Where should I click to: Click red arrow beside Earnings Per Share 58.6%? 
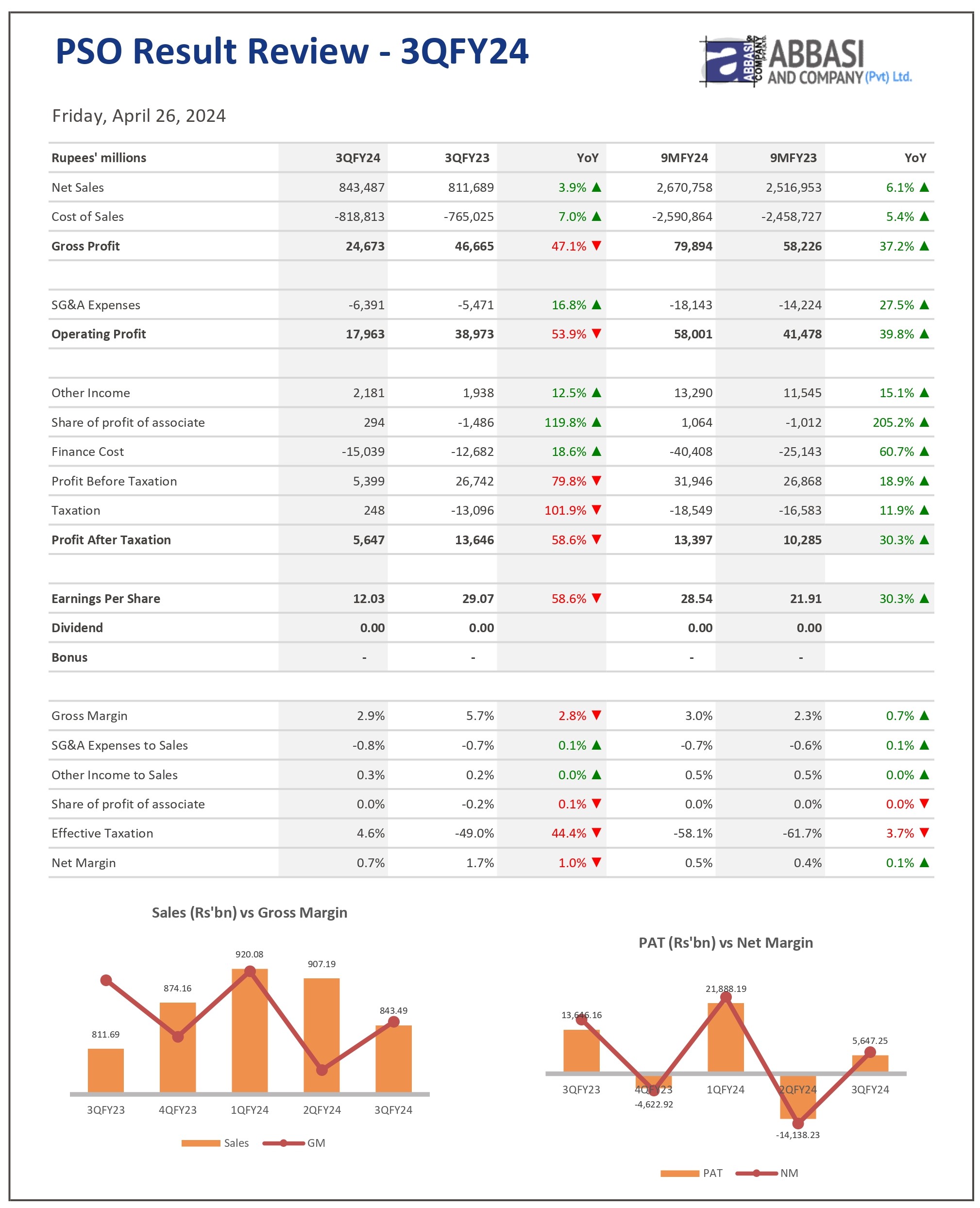point(597,598)
